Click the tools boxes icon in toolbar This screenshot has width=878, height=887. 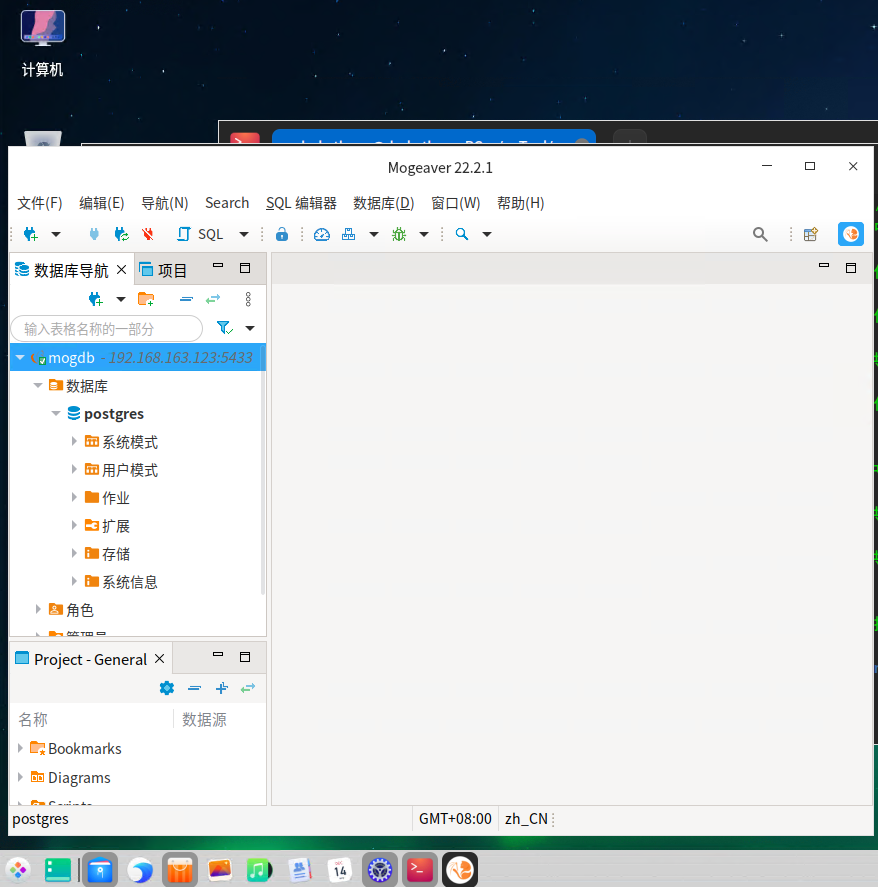[348, 234]
